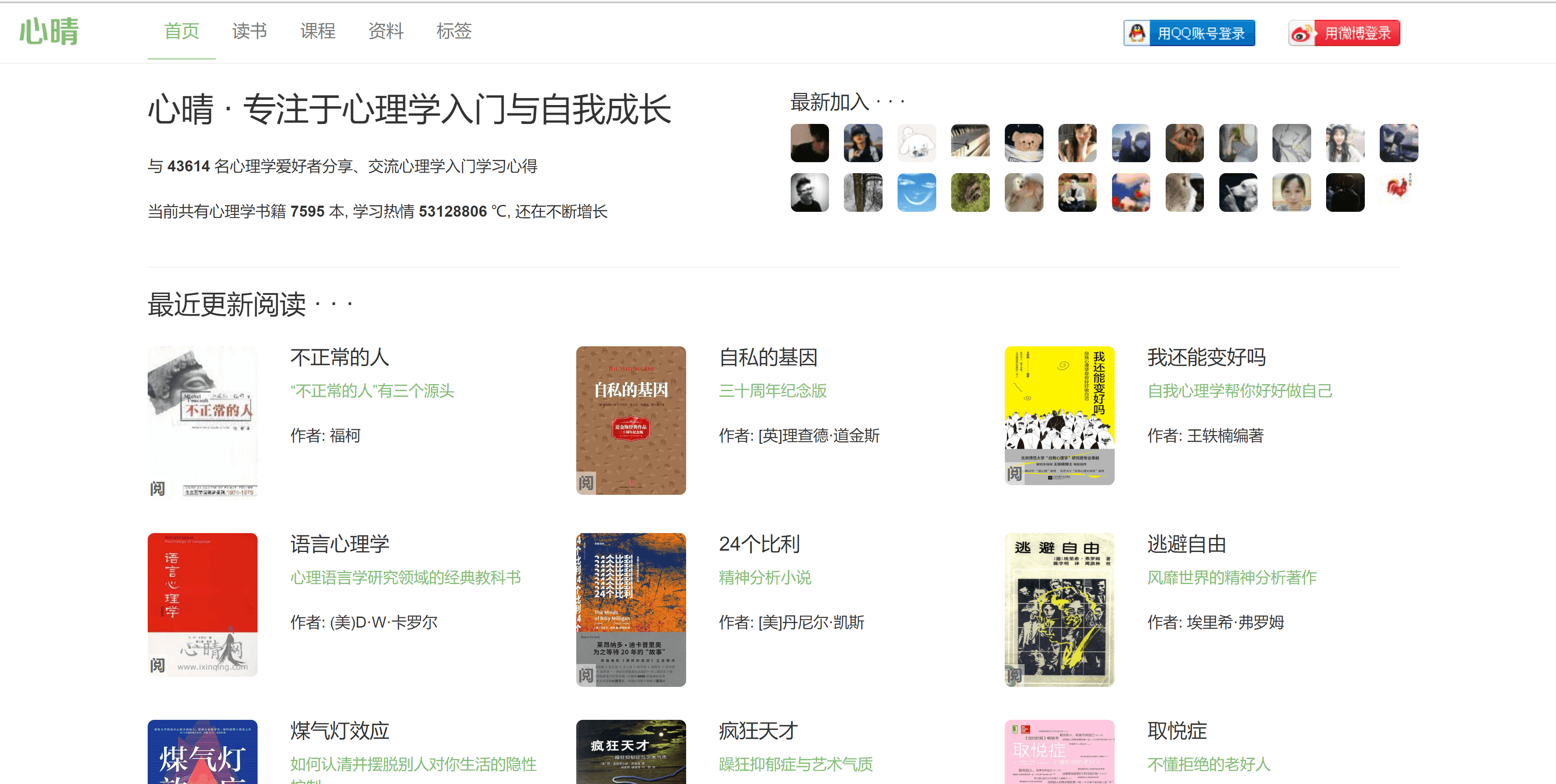Screen dimensions: 1556x784
Task: Log in with Weibo button
Action: pyautogui.click(x=1344, y=33)
